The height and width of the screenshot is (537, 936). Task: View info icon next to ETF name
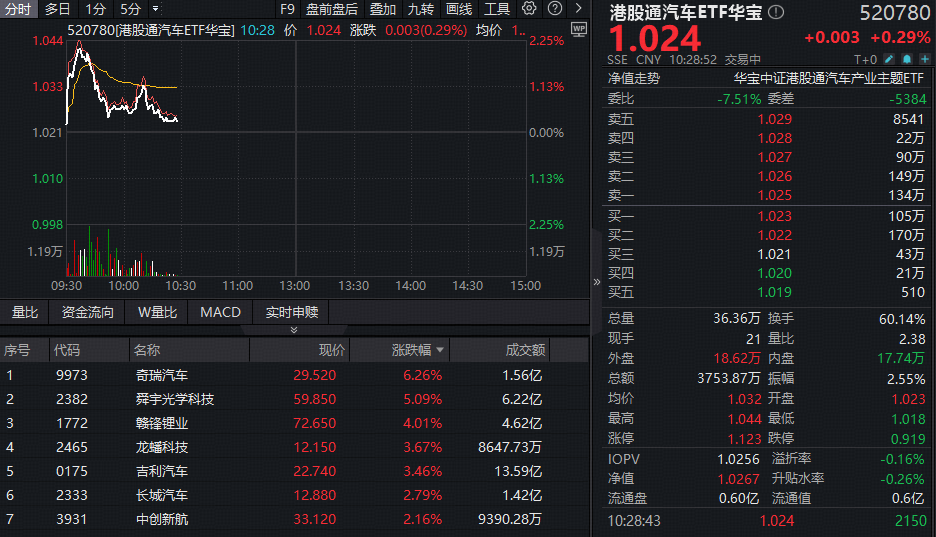(775, 12)
